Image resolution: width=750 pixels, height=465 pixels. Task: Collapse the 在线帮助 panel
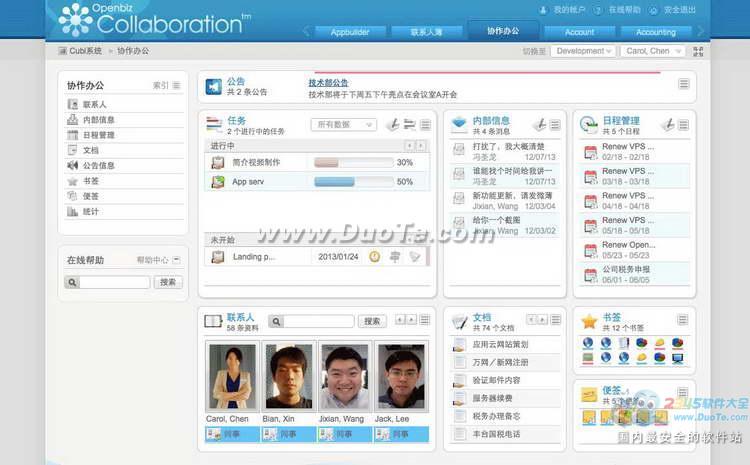coord(176,260)
